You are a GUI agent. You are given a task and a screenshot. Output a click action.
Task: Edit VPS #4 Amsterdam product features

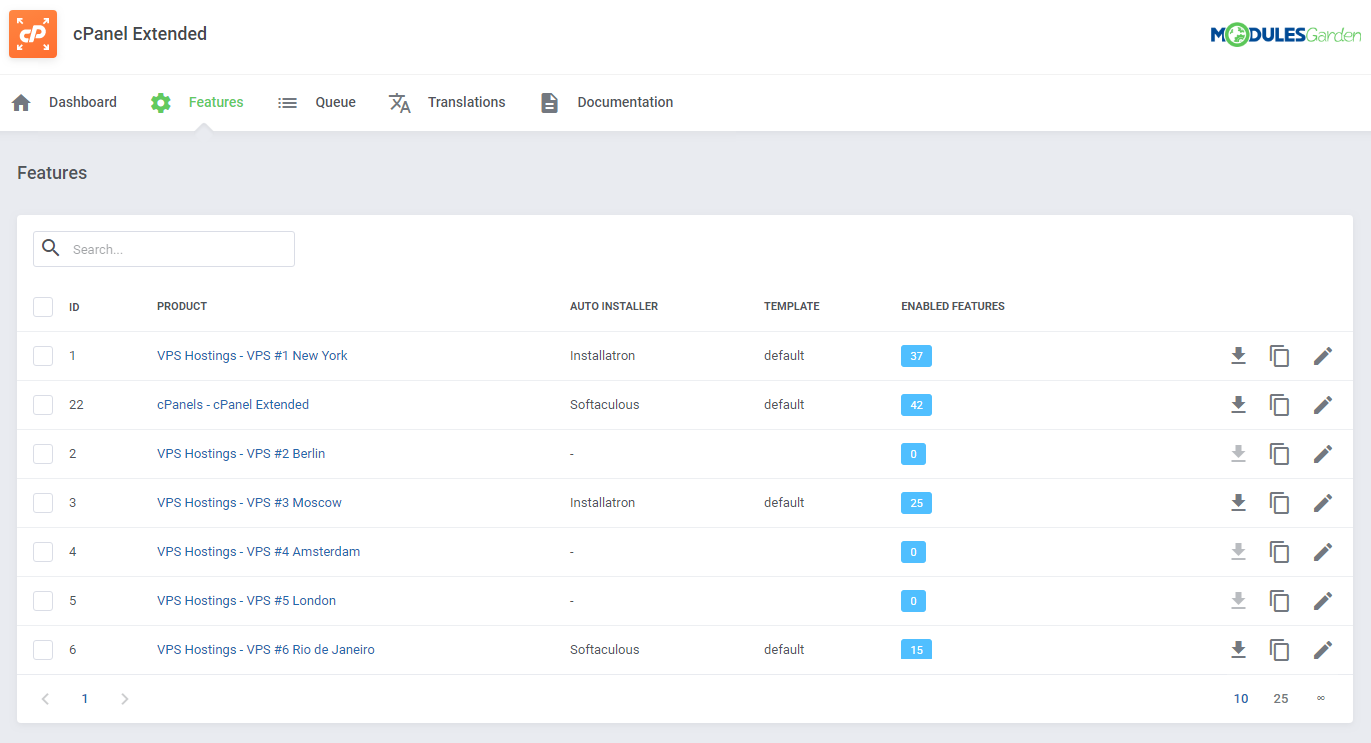pos(1322,551)
